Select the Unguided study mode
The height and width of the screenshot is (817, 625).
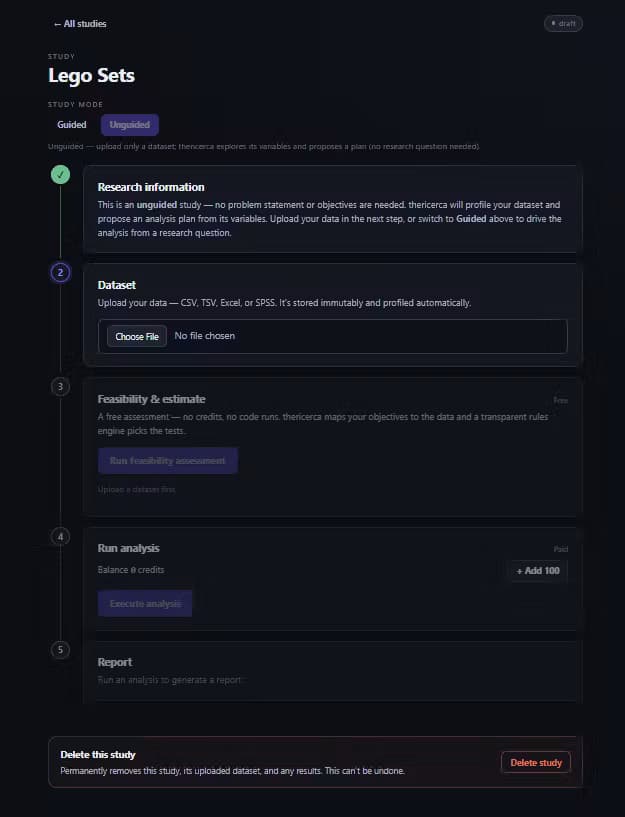130,125
